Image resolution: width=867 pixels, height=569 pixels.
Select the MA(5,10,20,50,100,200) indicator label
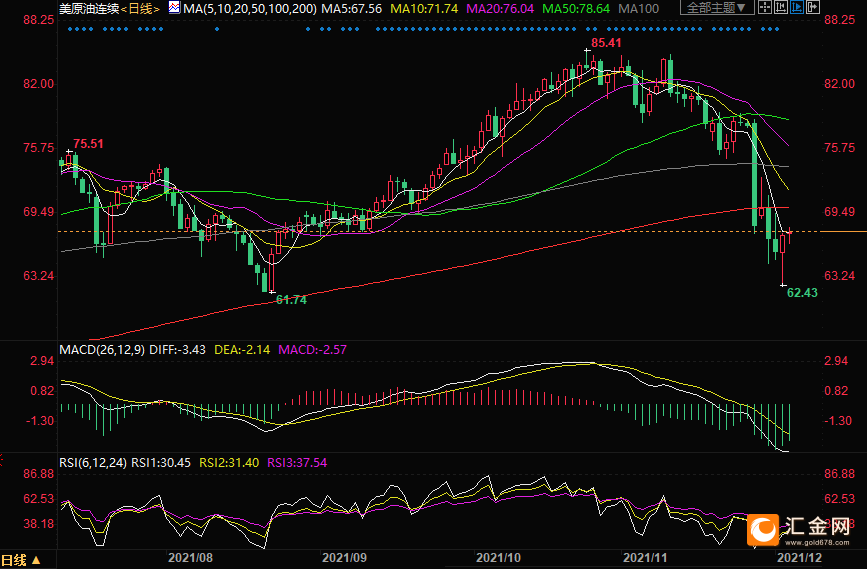[x=250, y=9]
